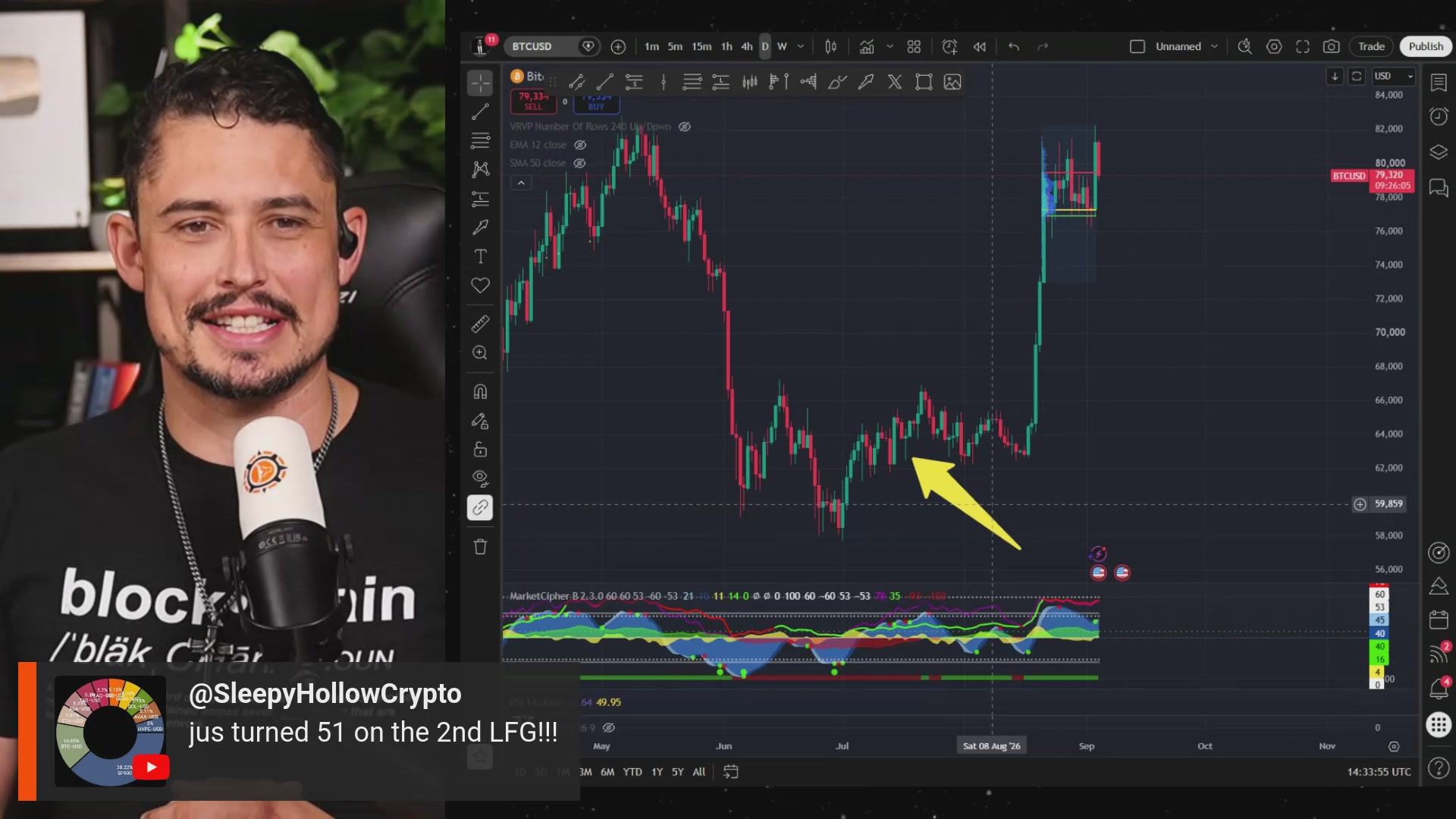Screen dimensions: 1456x819
Task: Undo the last chart action
Action: tap(1014, 47)
